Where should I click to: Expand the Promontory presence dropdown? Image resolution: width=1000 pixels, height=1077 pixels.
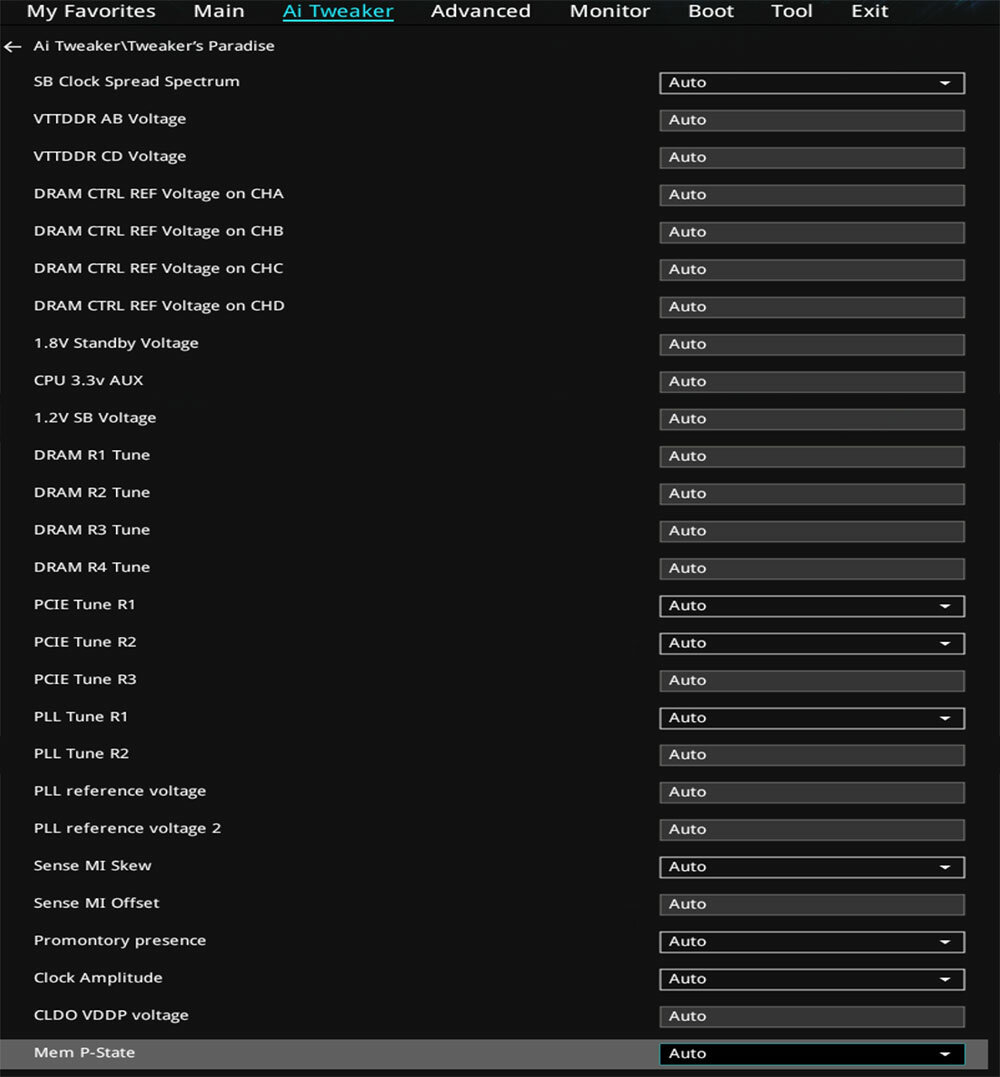point(812,942)
